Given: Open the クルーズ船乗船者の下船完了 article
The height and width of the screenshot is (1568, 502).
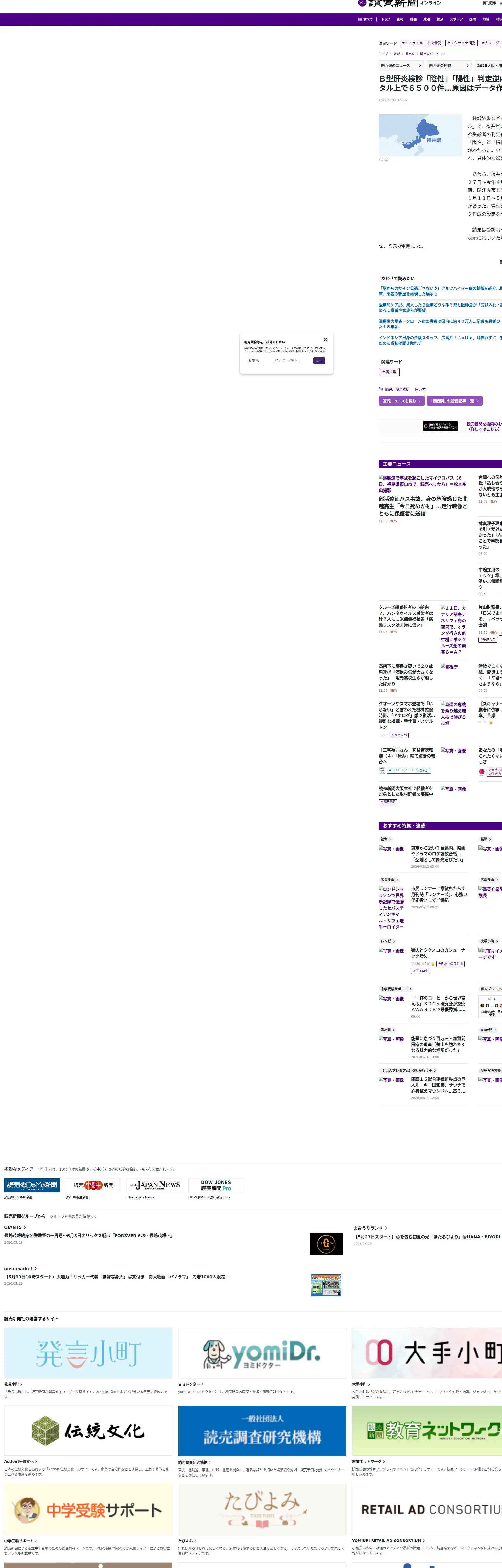Looking at the screenshot, I should coord(406,616).
